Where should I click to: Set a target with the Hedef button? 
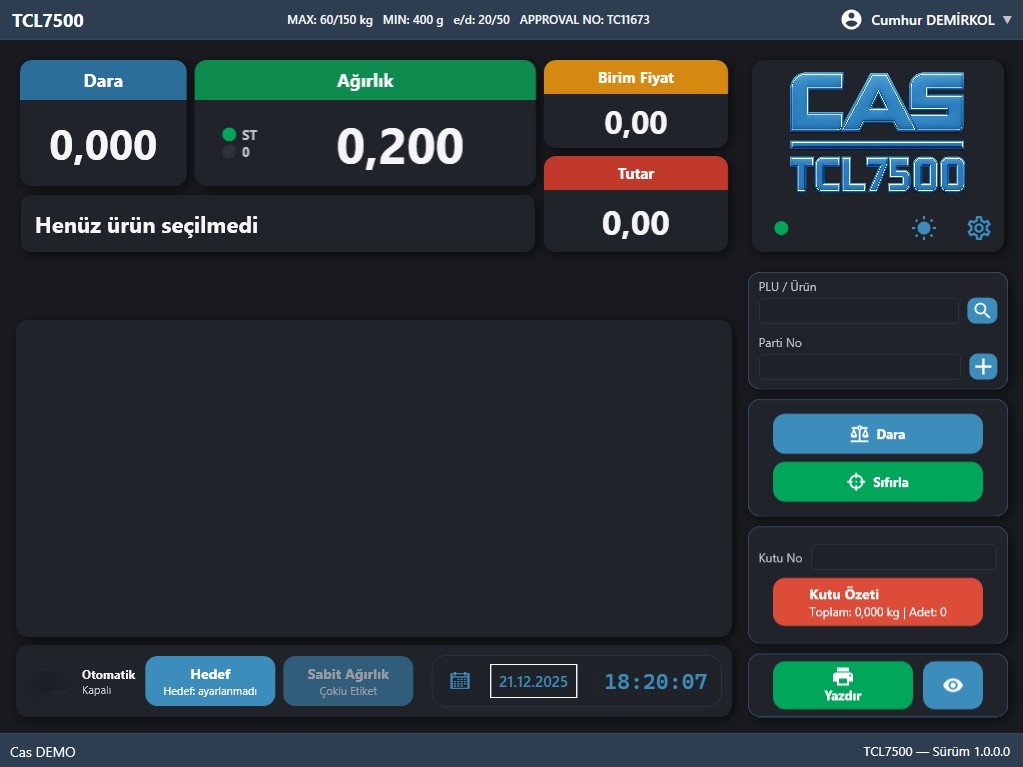pos(210,681)
